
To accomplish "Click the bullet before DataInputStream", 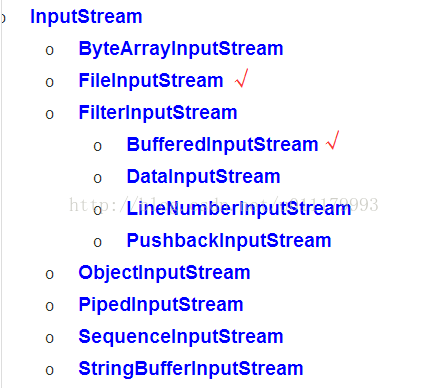I will (97, 179).
